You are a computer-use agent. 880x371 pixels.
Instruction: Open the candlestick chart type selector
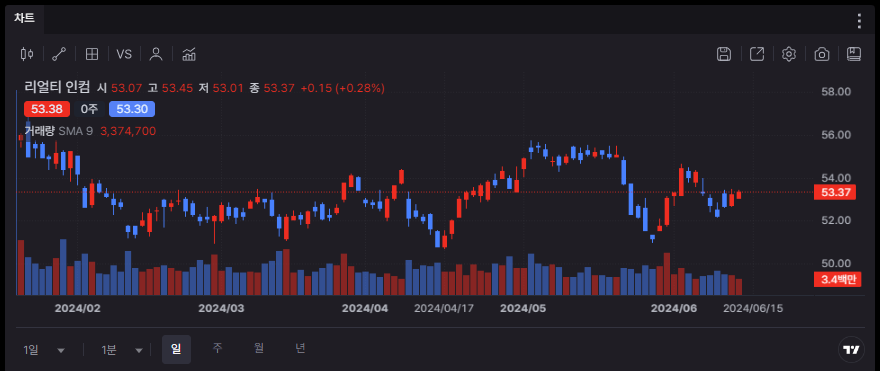click(x=26, y=54)
